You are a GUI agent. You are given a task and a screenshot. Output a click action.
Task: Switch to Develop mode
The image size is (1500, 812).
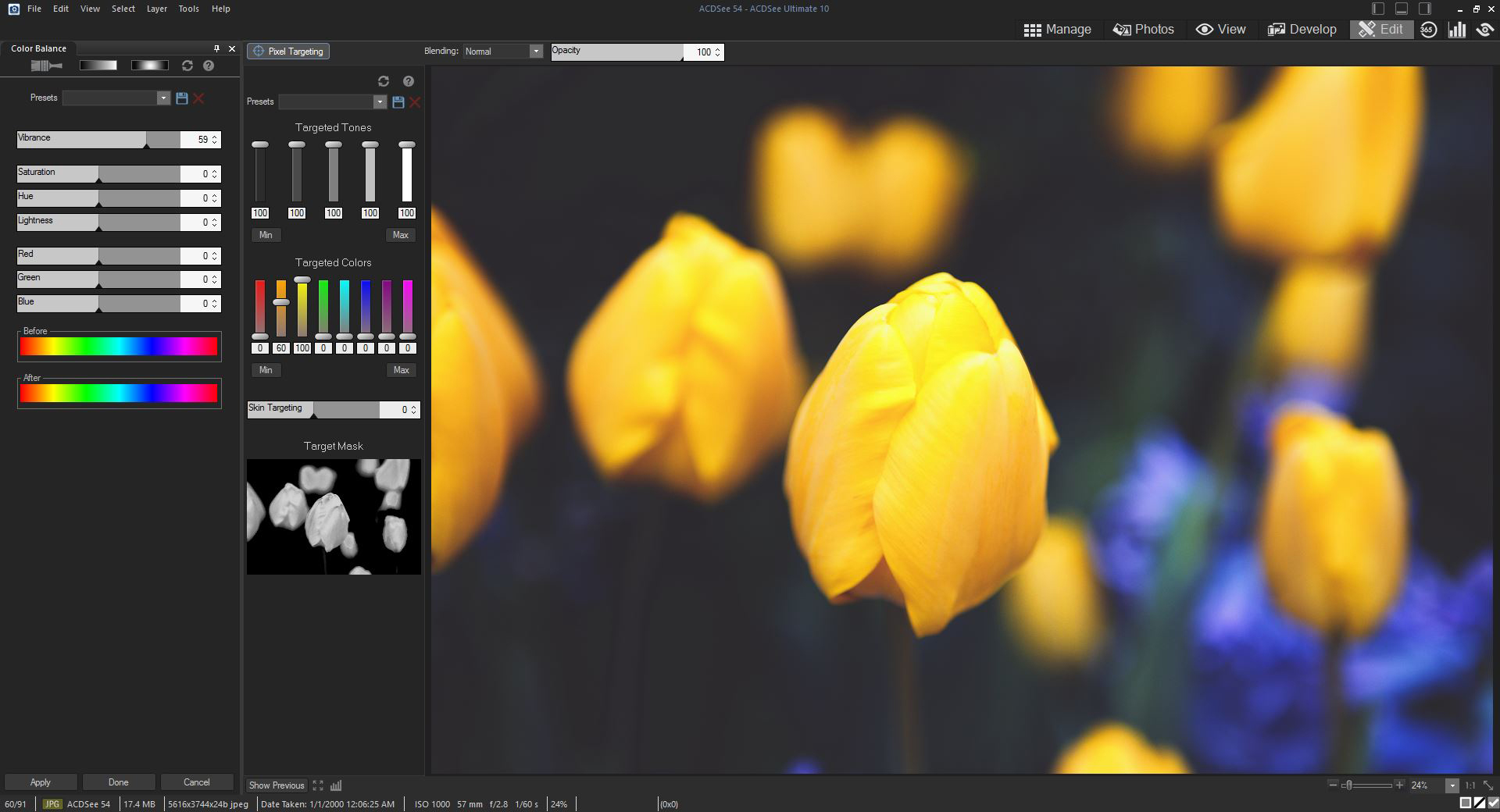[x=1302, y=30]
